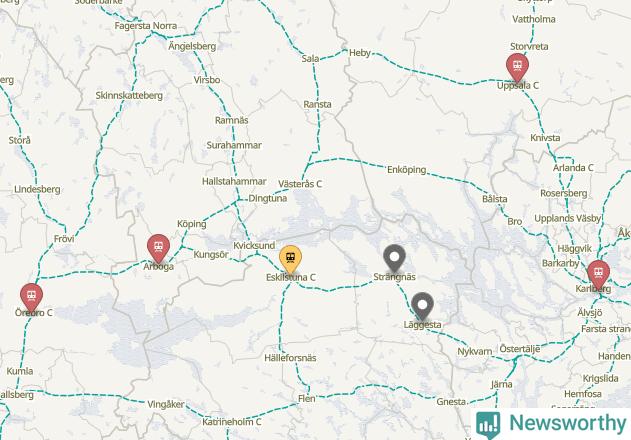Click the gray location pin at Läggesta
Screen dimensions: 631x440
click(x=422, y=305)
